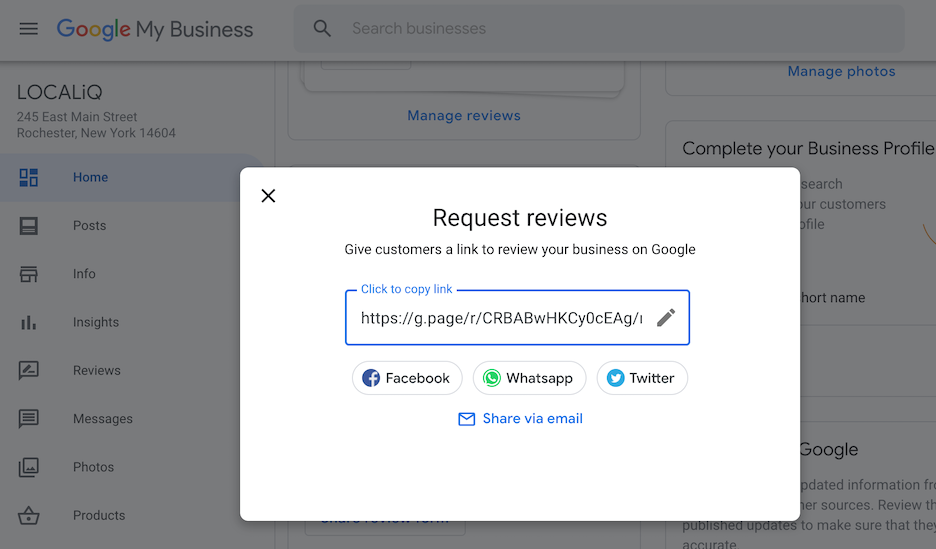This screenshot has height=549, width=936.
Task: Open the hamburger main menu
Action: pos(28,29)
